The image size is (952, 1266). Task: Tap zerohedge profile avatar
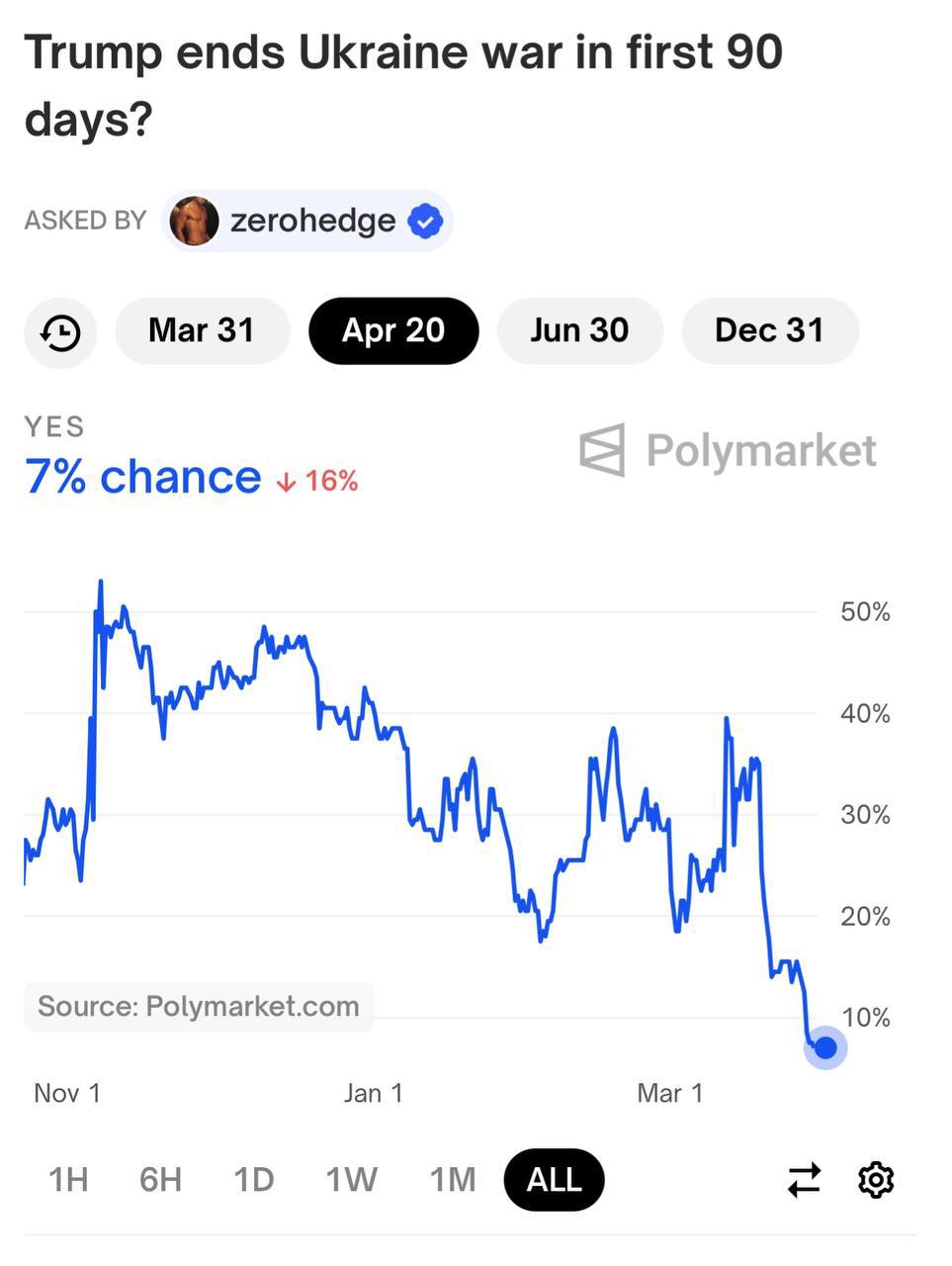[x=194, y=221]
